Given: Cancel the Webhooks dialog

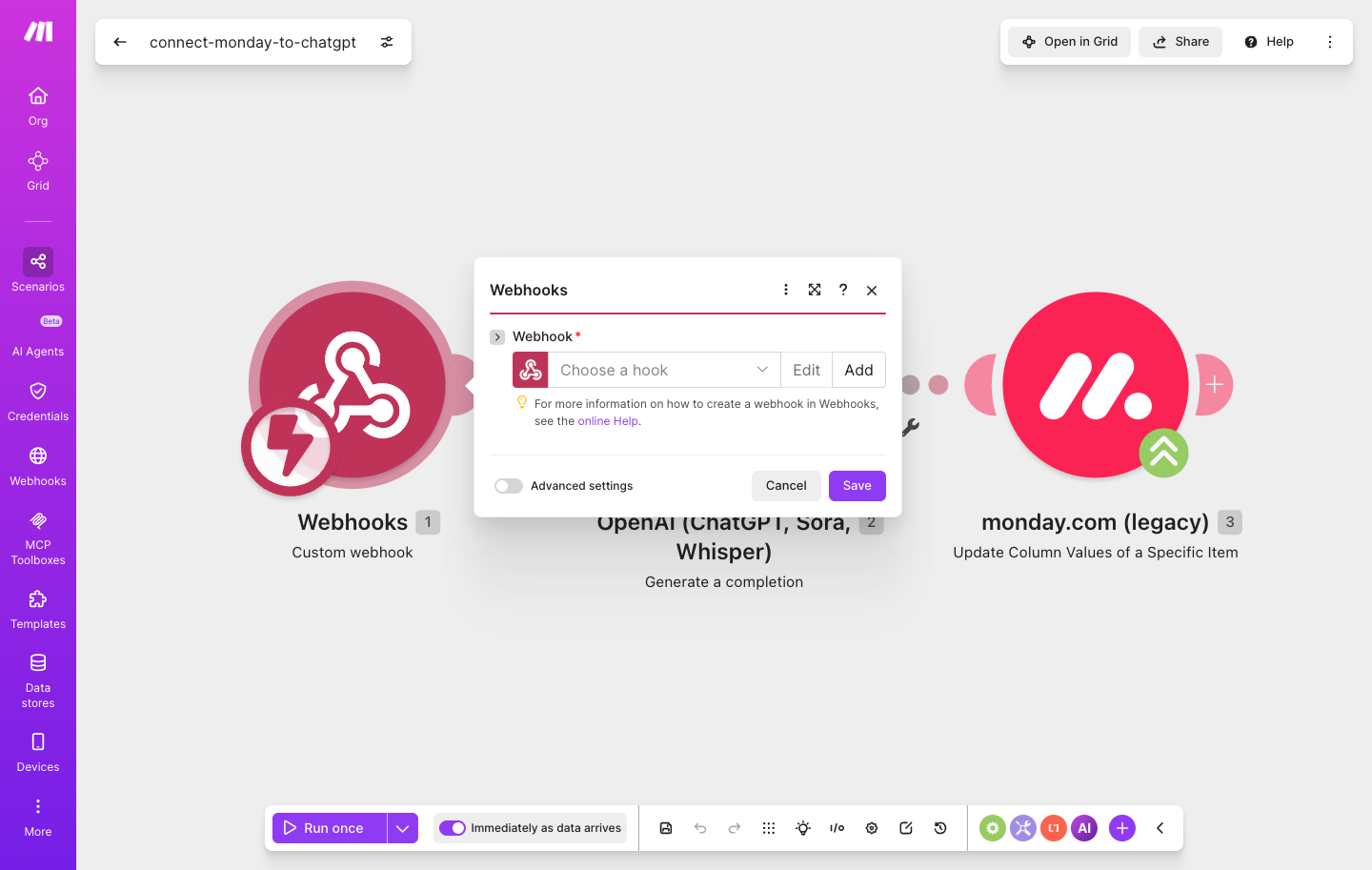Looking at the screenshot, I should 786,486.
